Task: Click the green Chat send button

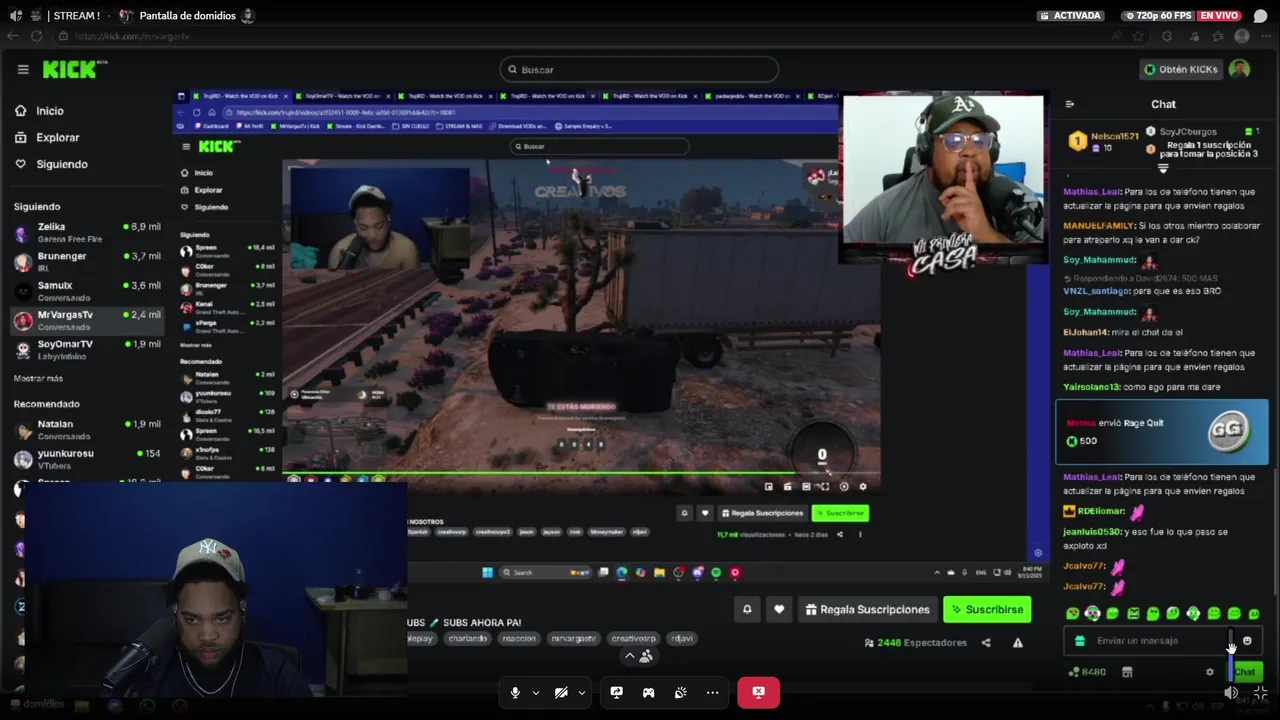Action: pos(1245,672)
